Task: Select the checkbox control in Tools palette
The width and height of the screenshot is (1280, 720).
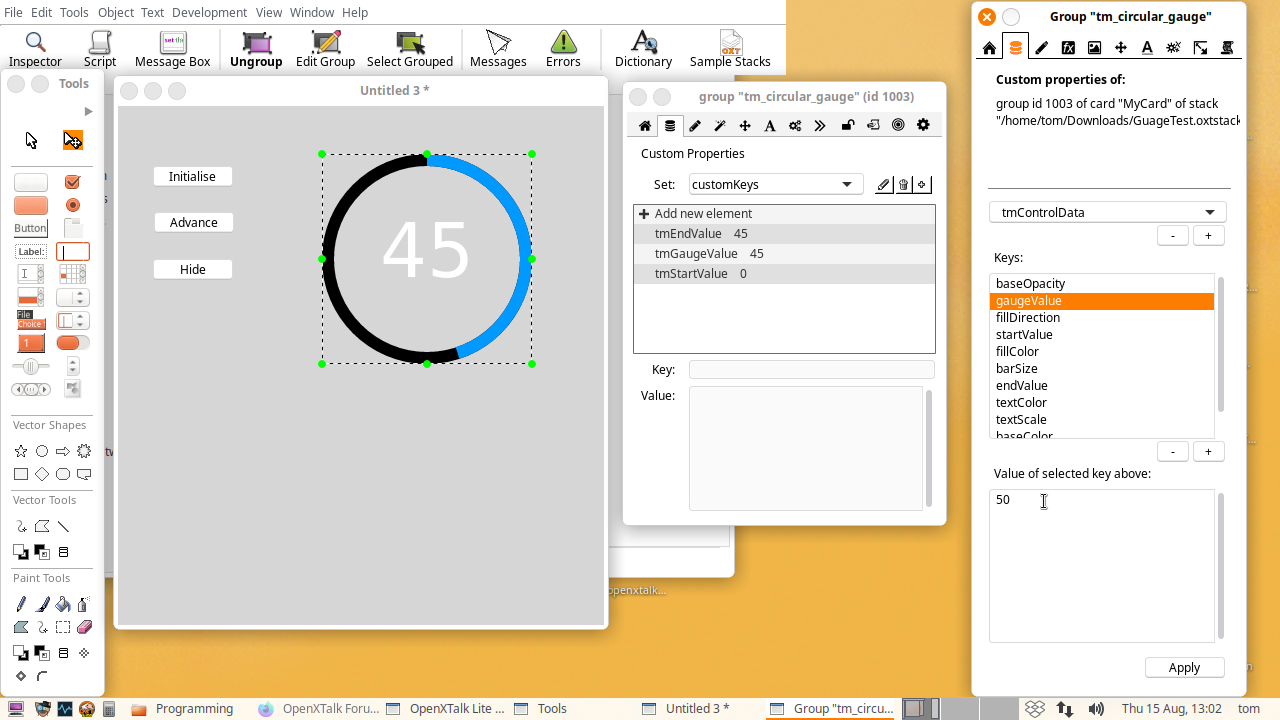Action: (x=72, y=182)
